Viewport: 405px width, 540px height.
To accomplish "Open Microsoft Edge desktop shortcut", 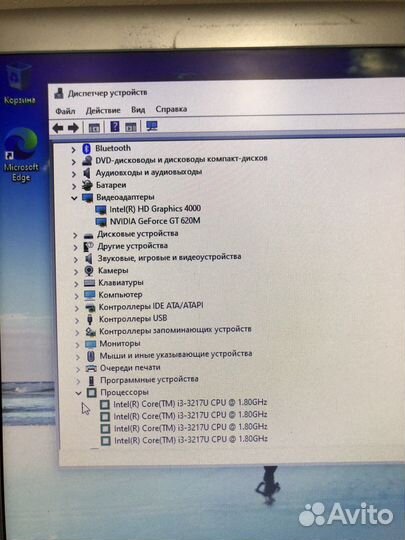I will [x=21, y=155].
